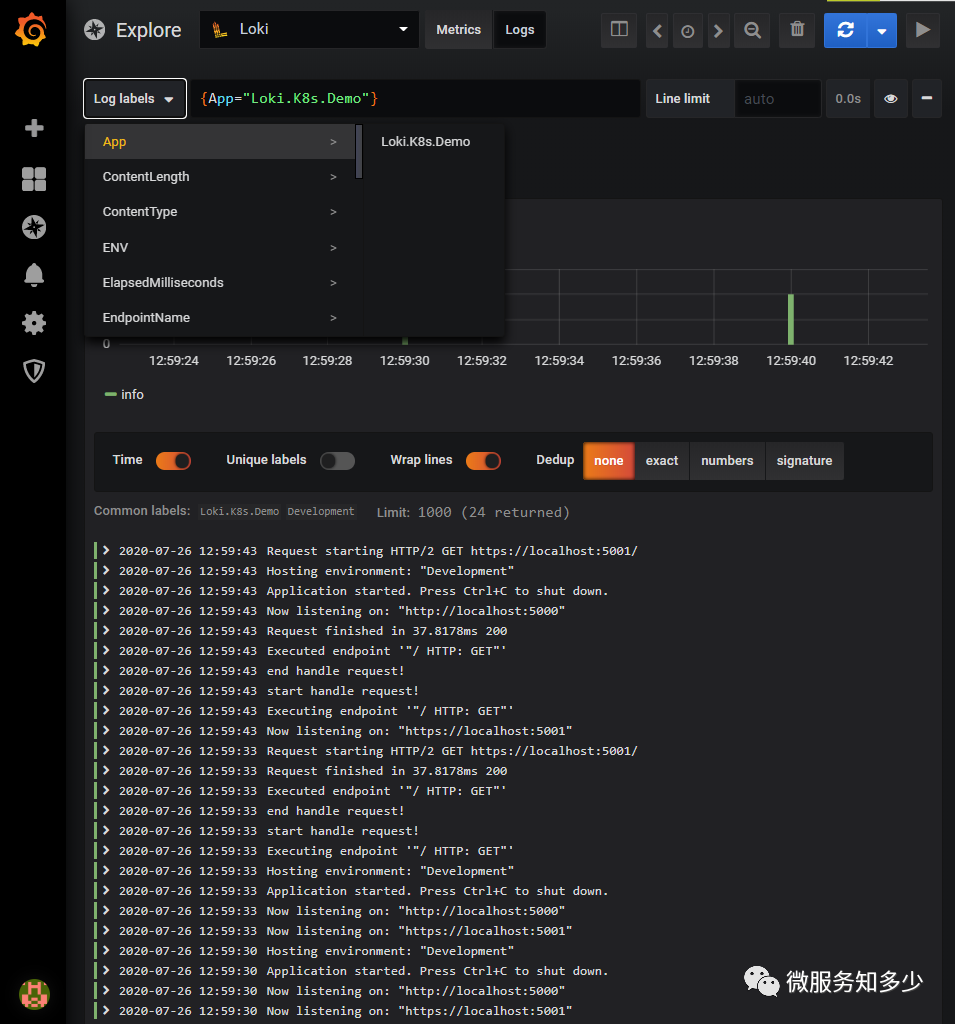The width and height of the screenshot is (955, 1024).
Task: Toggle the Wrap lines switch
Action: (483, 460)
